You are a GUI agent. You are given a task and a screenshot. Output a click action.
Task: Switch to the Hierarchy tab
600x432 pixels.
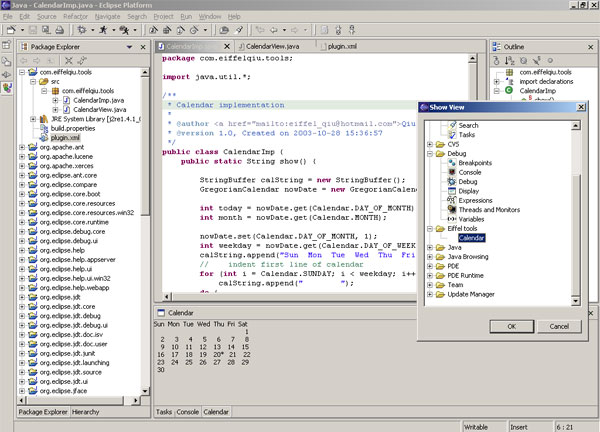pos(85,412)
